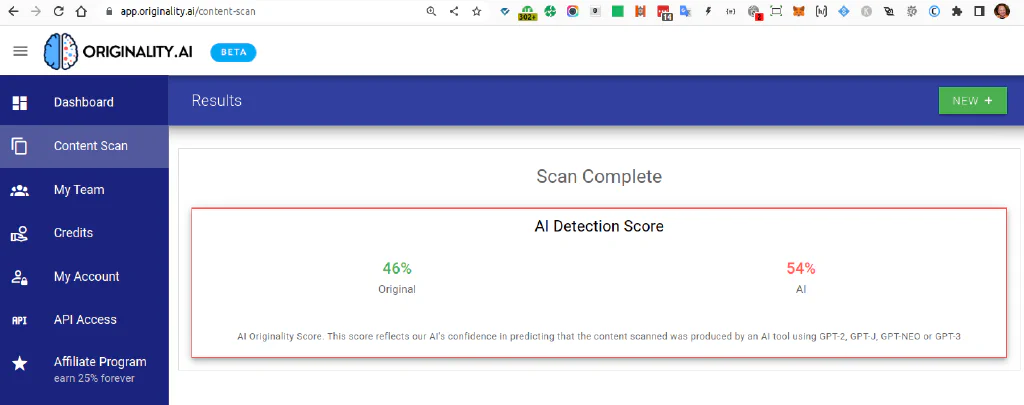Open Dashboard from the sidebar
The image size is (1024, 405).
pyautogui.click(x=84, y=103)
